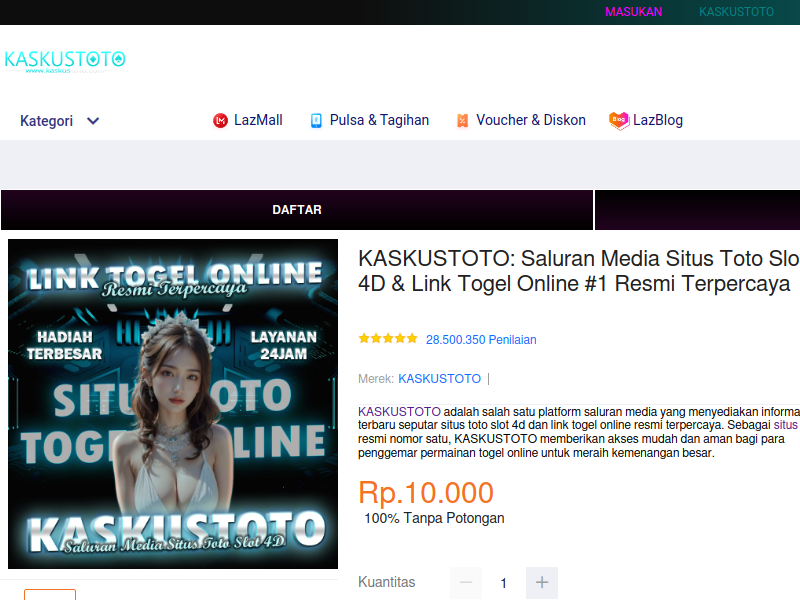The height and width of the screenshot is (600, 800).
Task: Click the red LazMall icon
Action: click(220, 121)
